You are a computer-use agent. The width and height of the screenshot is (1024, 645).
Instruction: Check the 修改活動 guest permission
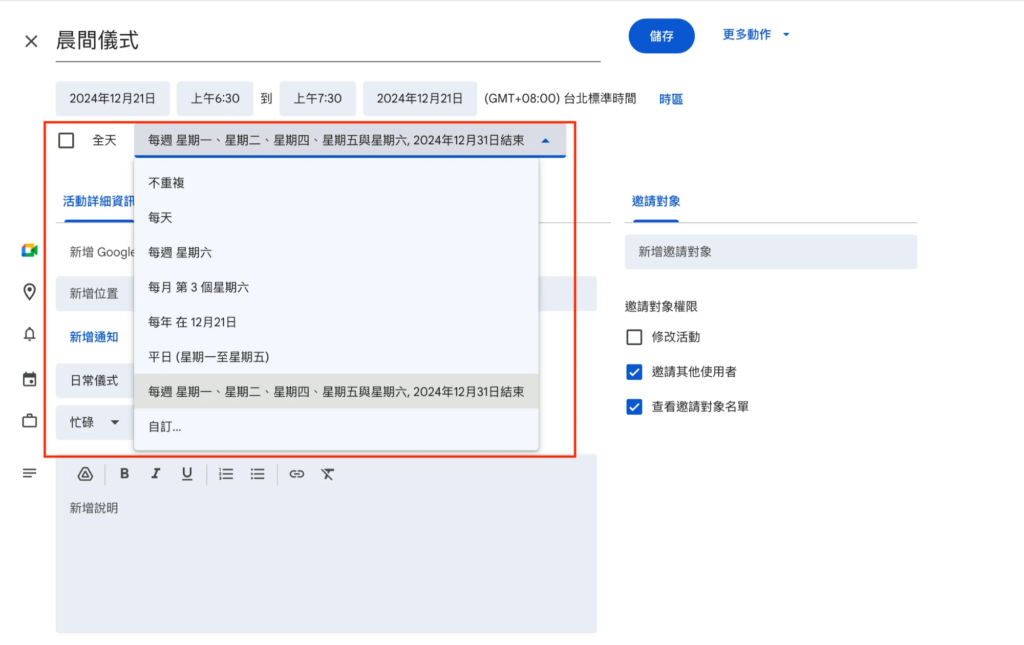tap(633, 337)
